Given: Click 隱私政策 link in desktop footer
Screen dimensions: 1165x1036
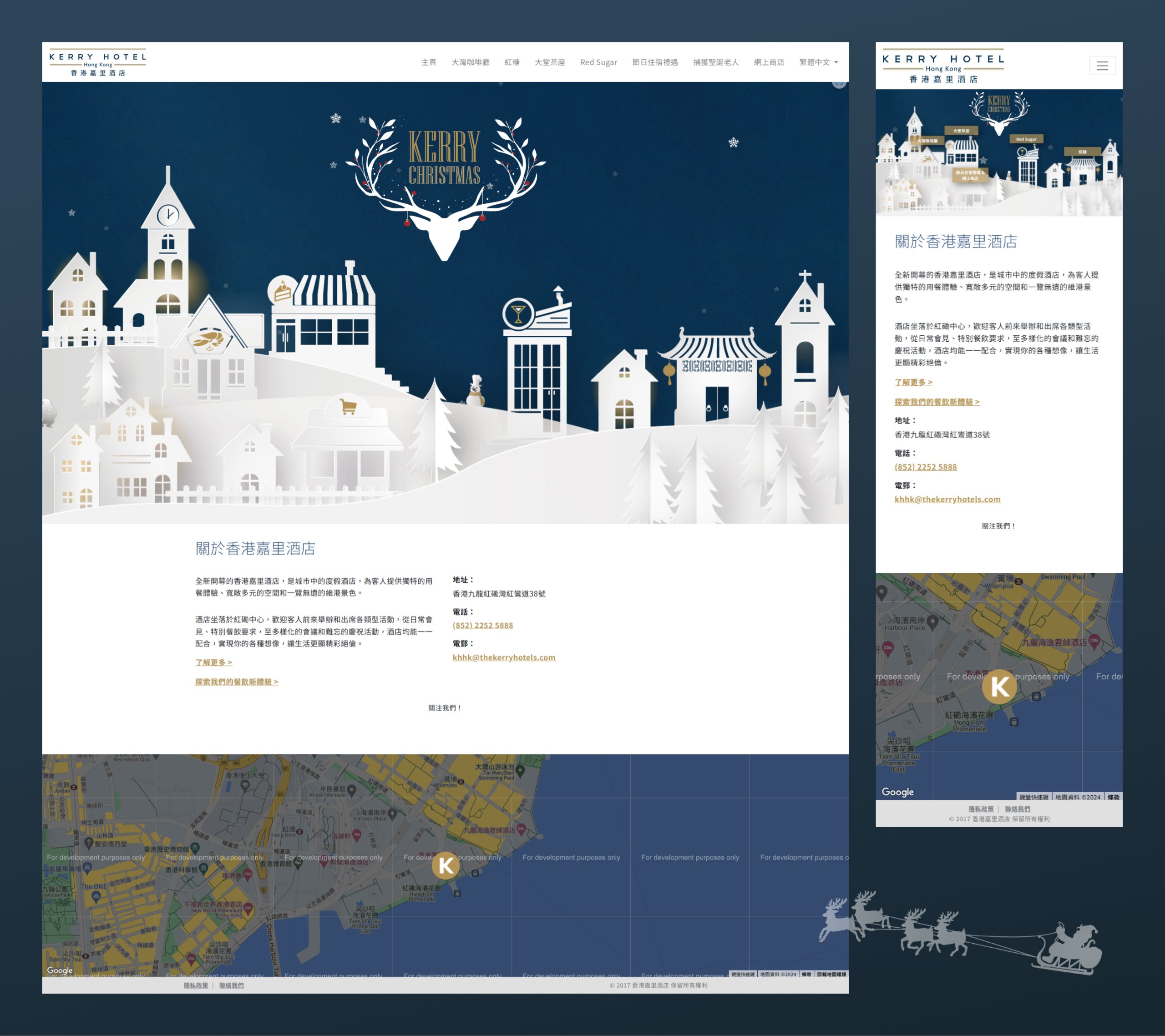Looking at the screenshot, I should (196, 985).
